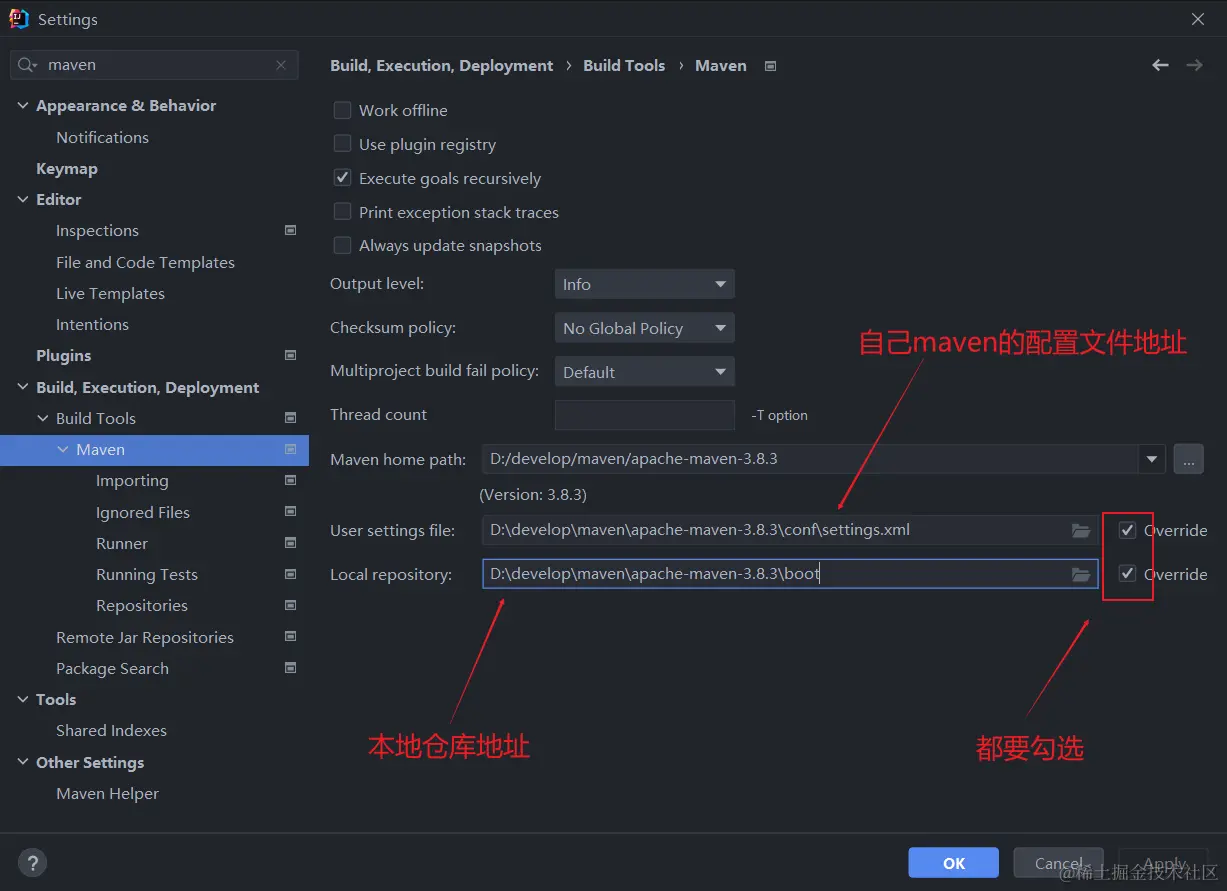
Task: Click the ... browse button for Maven home
Action: 1188,460
